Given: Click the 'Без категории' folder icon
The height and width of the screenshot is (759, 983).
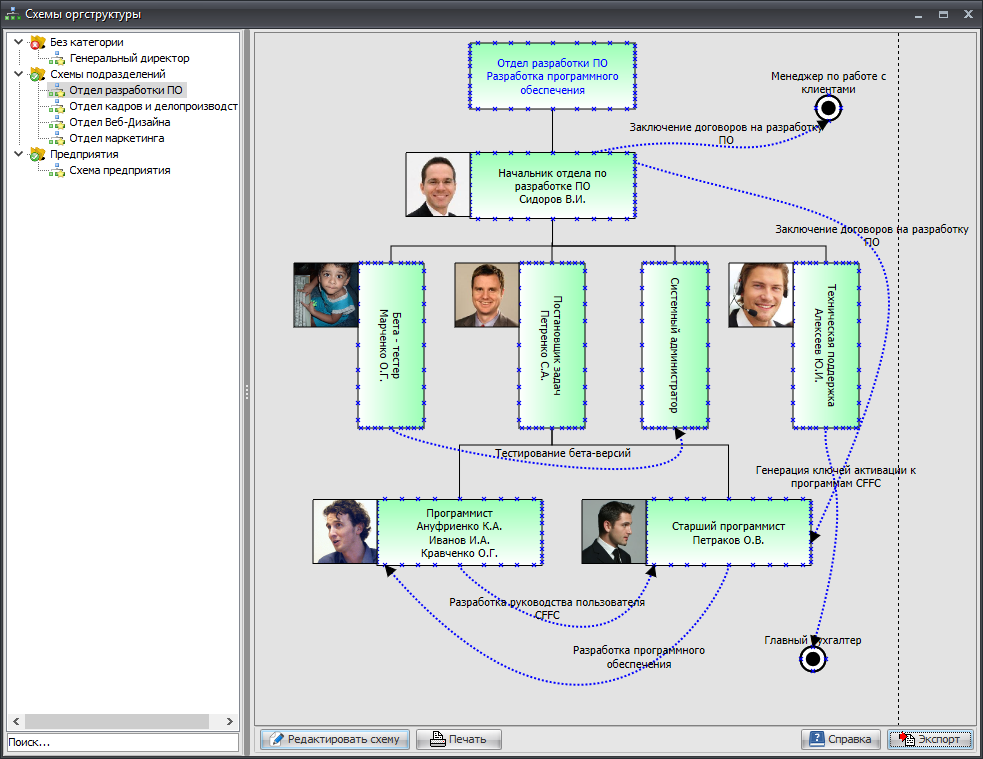Looking at the screenshot, I should pos(38,42).
